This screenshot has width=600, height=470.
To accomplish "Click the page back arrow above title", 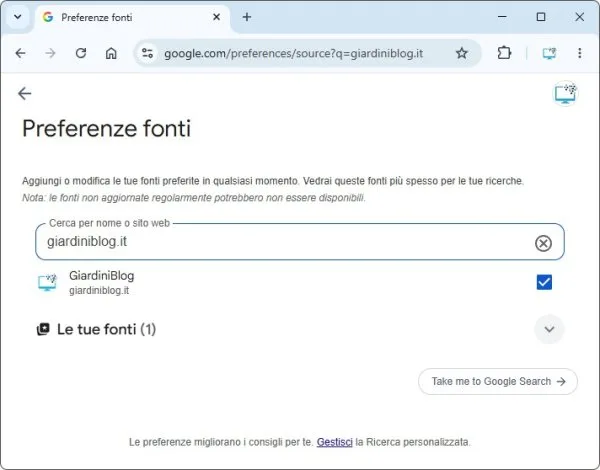I will tap(24, 93).
